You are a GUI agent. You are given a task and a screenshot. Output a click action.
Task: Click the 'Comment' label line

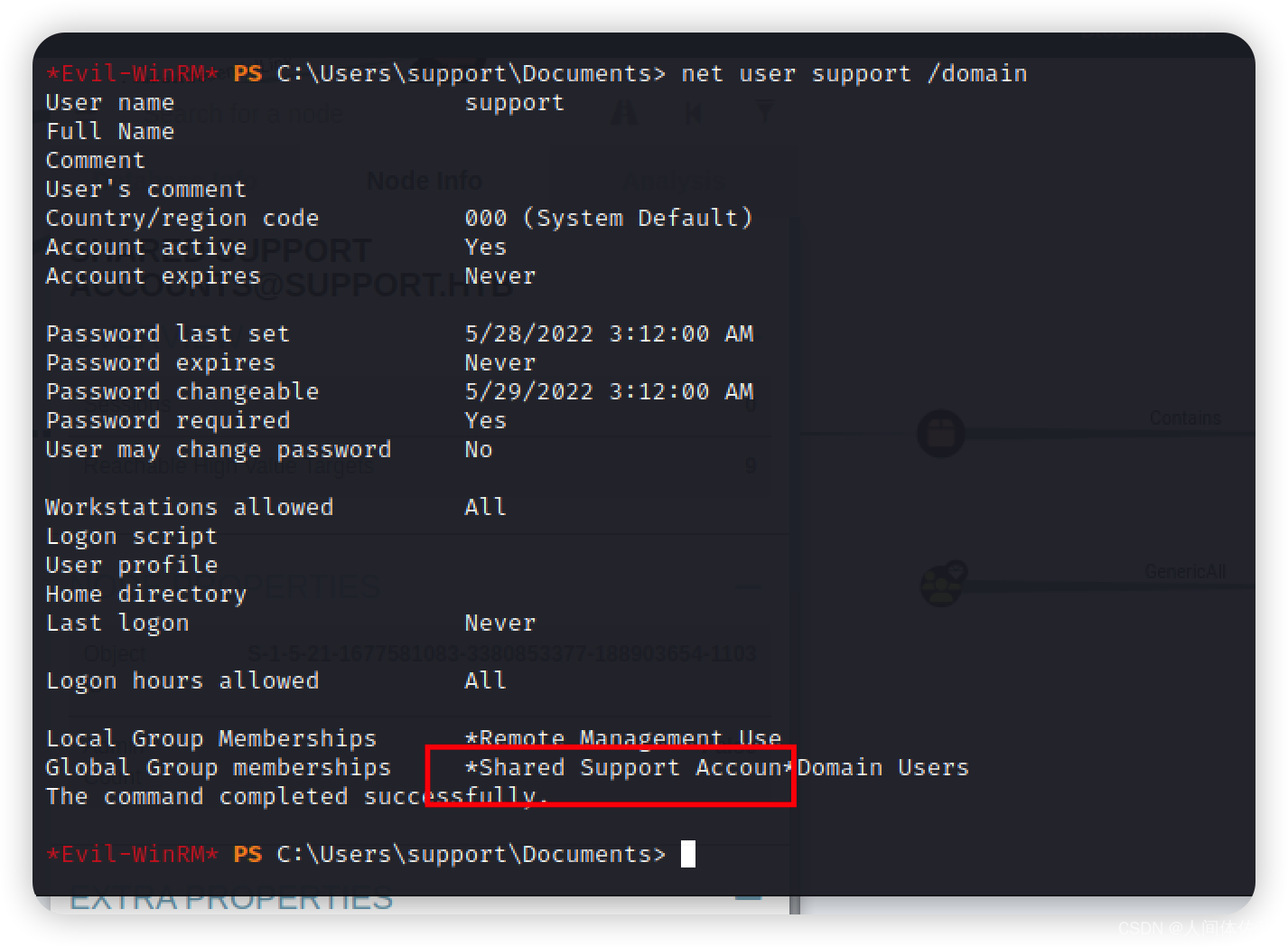(x=96, y=160)
